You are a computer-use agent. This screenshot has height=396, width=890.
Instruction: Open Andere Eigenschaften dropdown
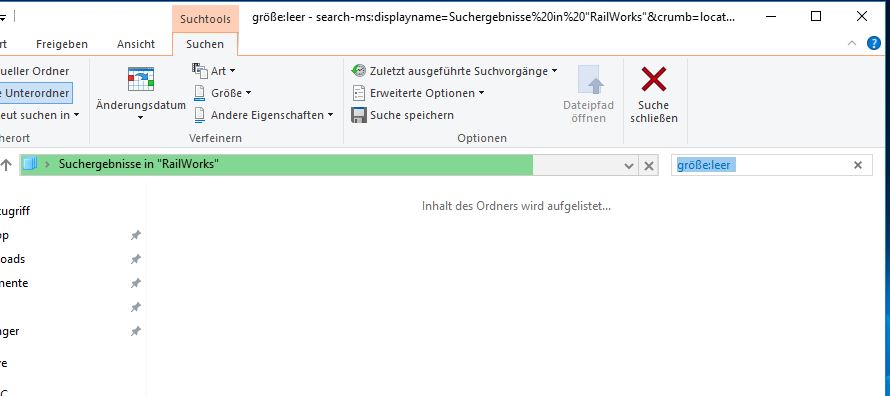[x=263, y=115]
